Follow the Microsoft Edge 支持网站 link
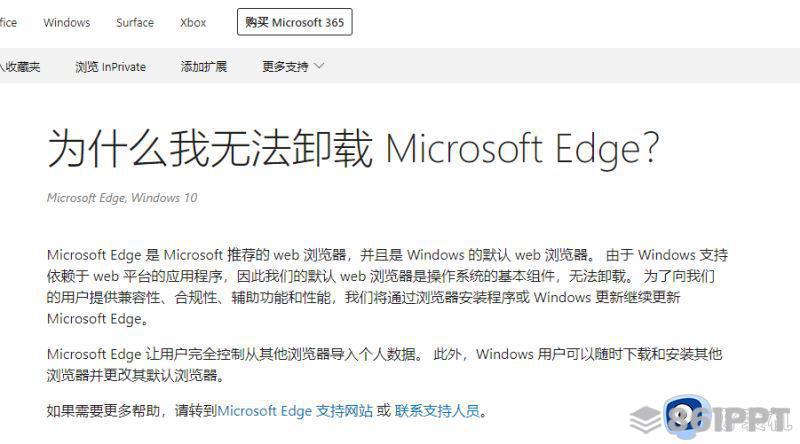800x444 pixels. [x=295, y=411]
